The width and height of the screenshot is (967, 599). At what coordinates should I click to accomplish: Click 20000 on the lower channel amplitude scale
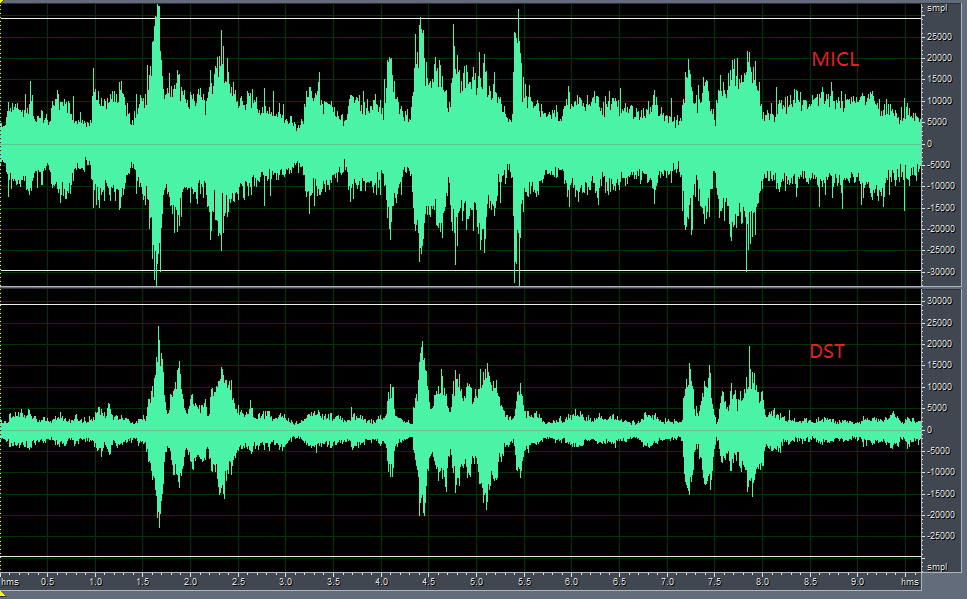939,344
